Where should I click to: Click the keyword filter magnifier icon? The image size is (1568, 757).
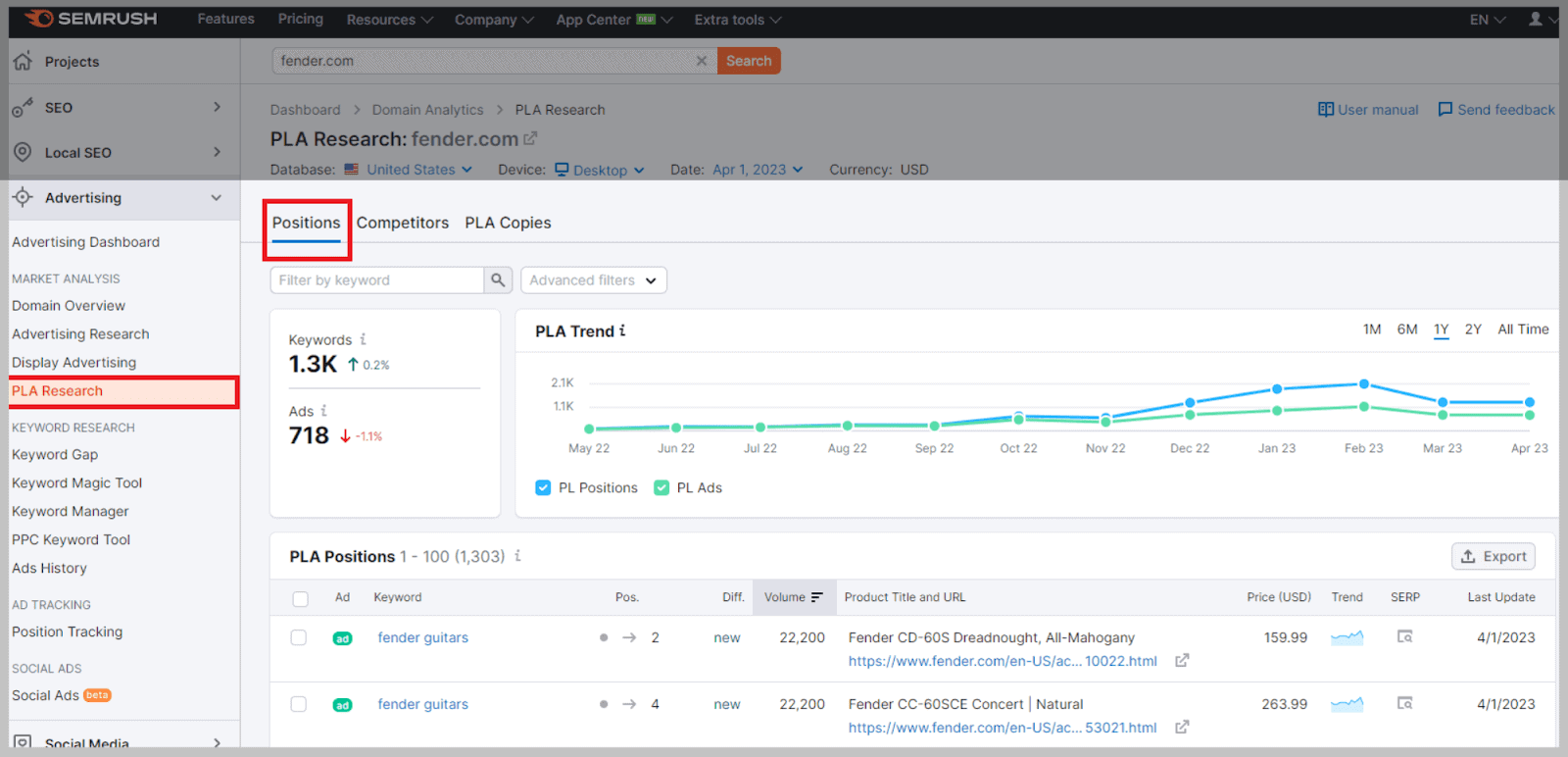click(x=498, y=280)
